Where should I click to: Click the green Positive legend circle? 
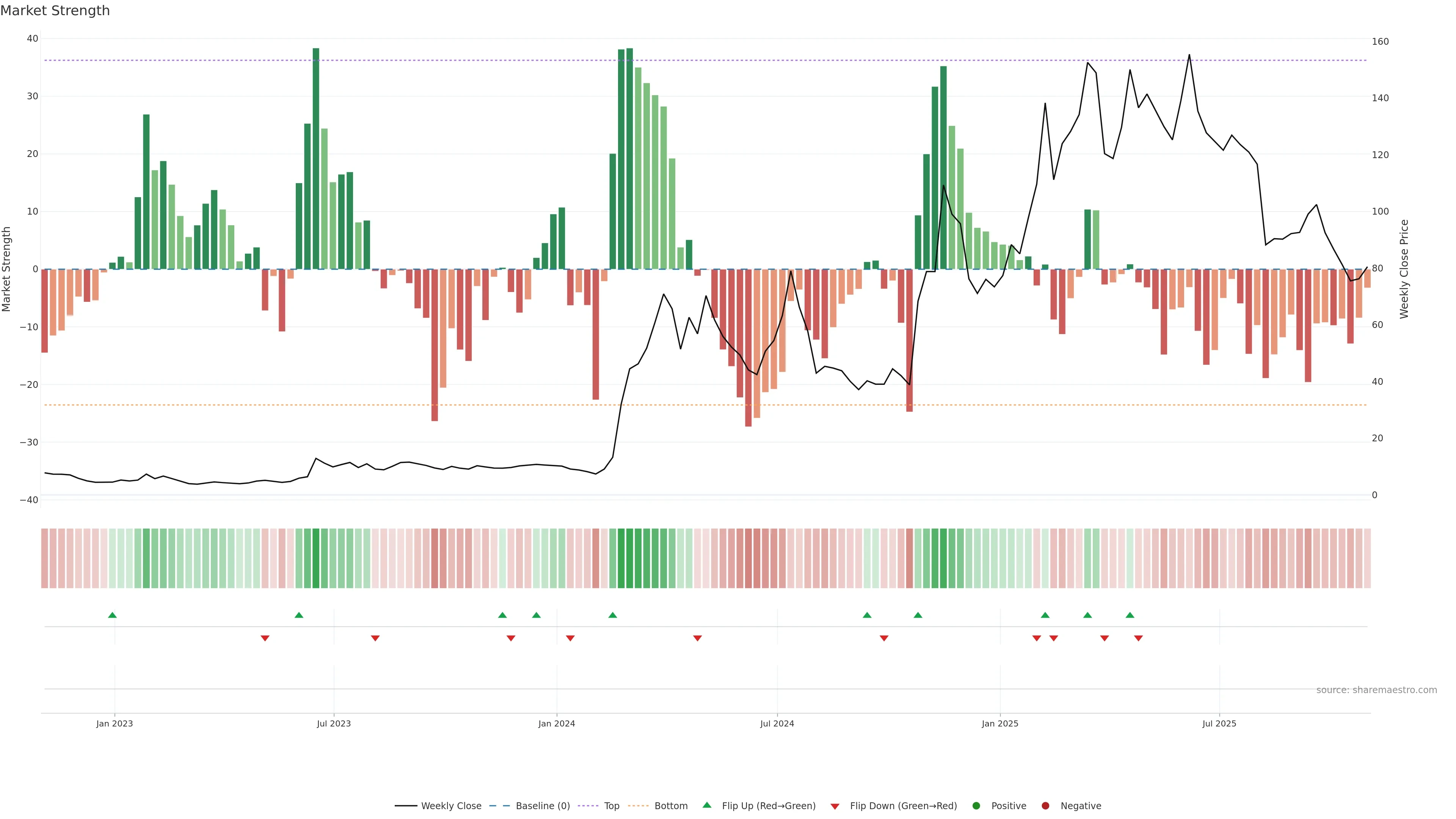pos(976,806)
